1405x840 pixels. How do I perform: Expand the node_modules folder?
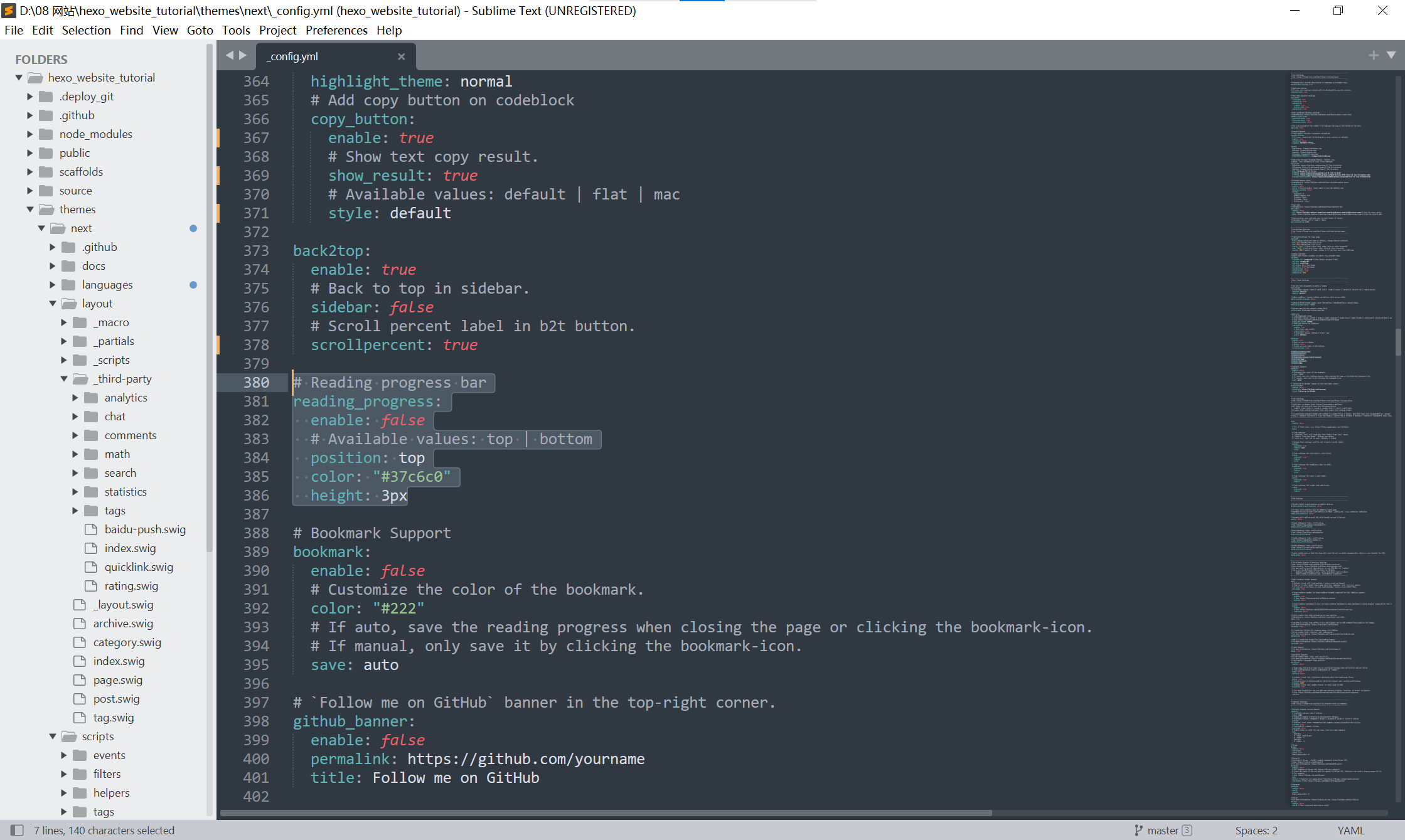[x=30, y=134]
